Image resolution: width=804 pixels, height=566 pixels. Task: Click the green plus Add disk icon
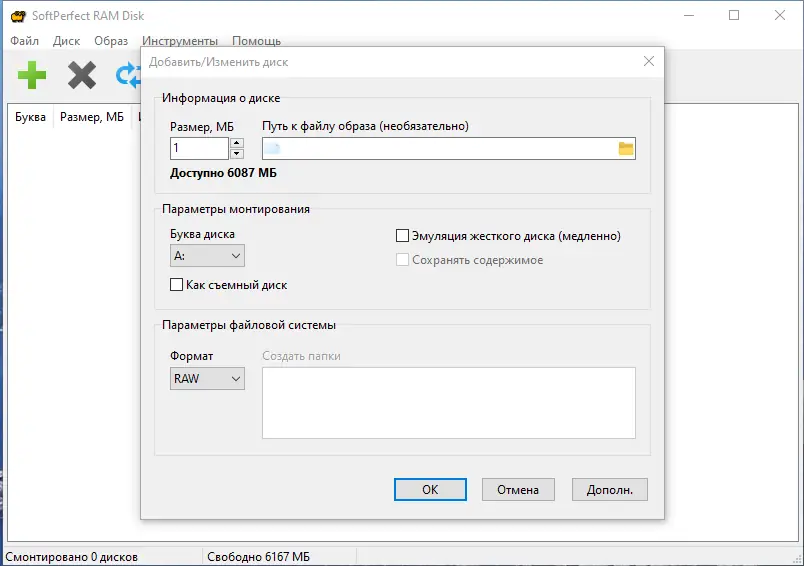pyautogui.click(x=32, y=75)
